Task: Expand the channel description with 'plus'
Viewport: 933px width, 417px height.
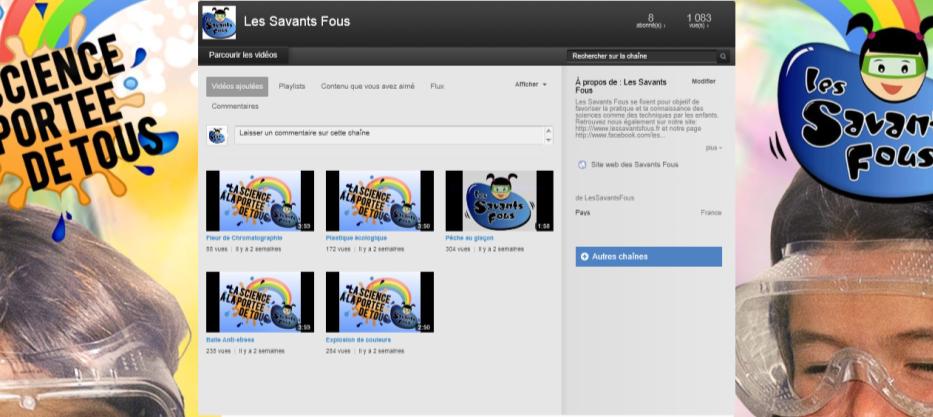Action: (x=713, y=148)
